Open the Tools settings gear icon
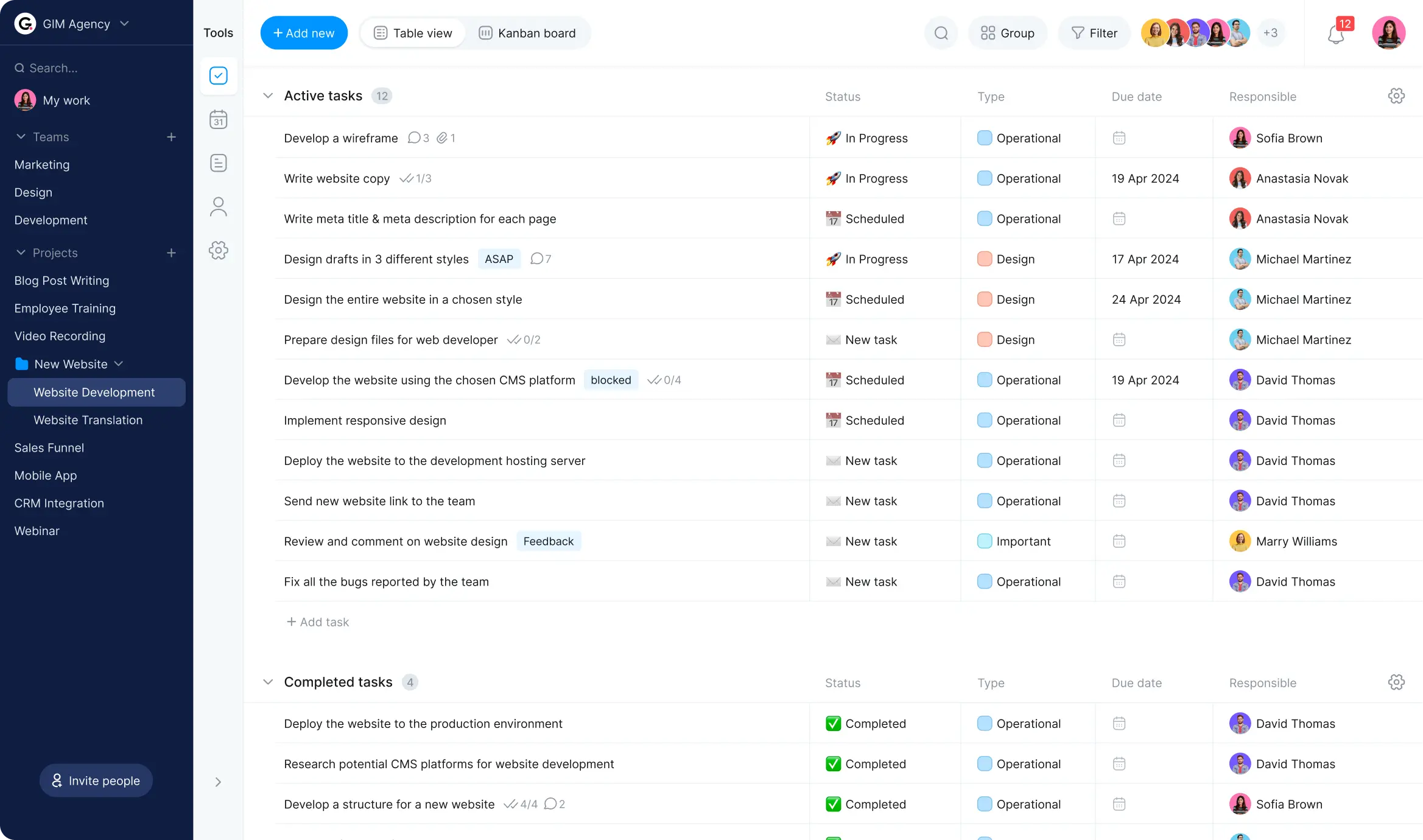 coord(218,250)
